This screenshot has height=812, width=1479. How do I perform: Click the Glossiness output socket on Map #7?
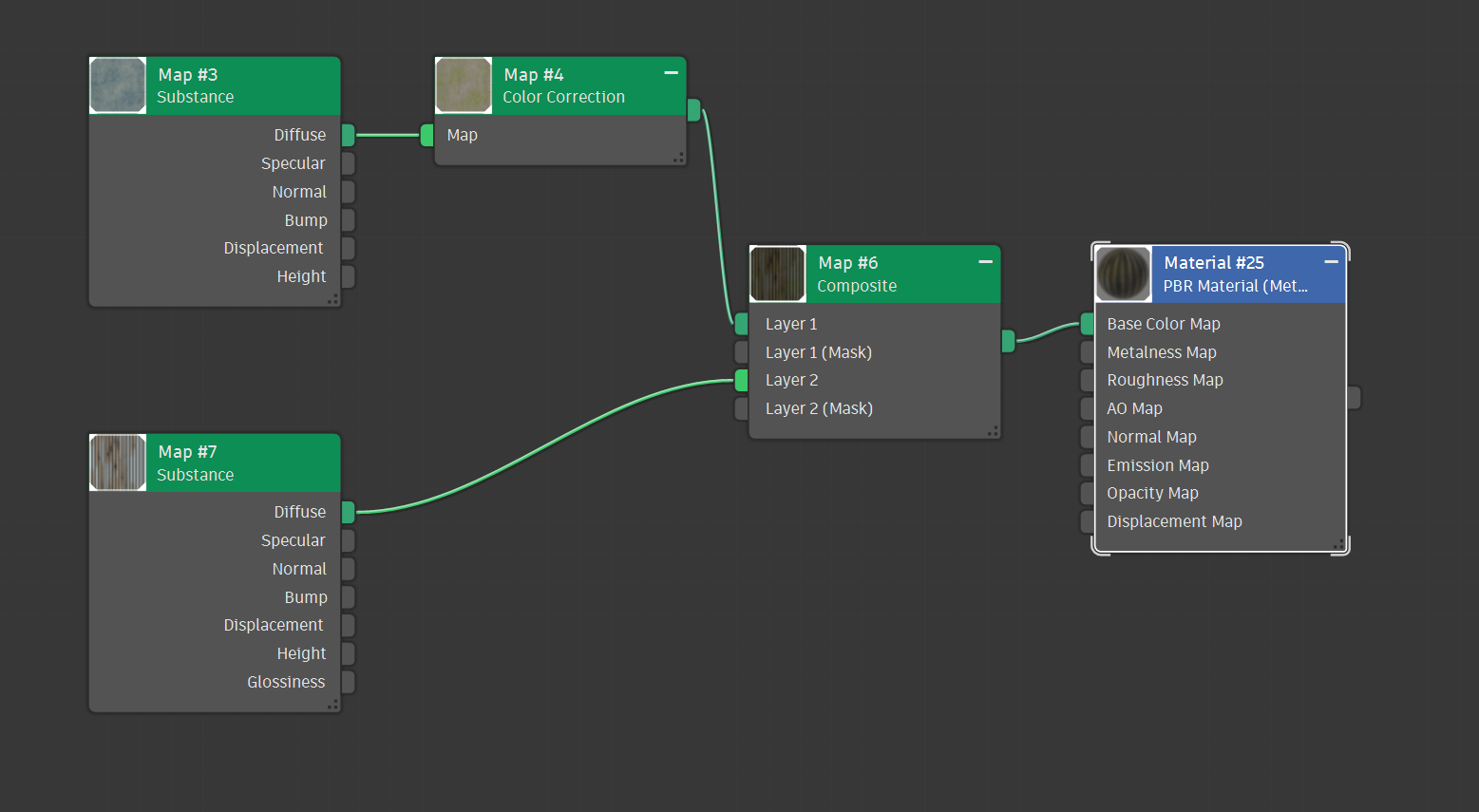[347, 682]
